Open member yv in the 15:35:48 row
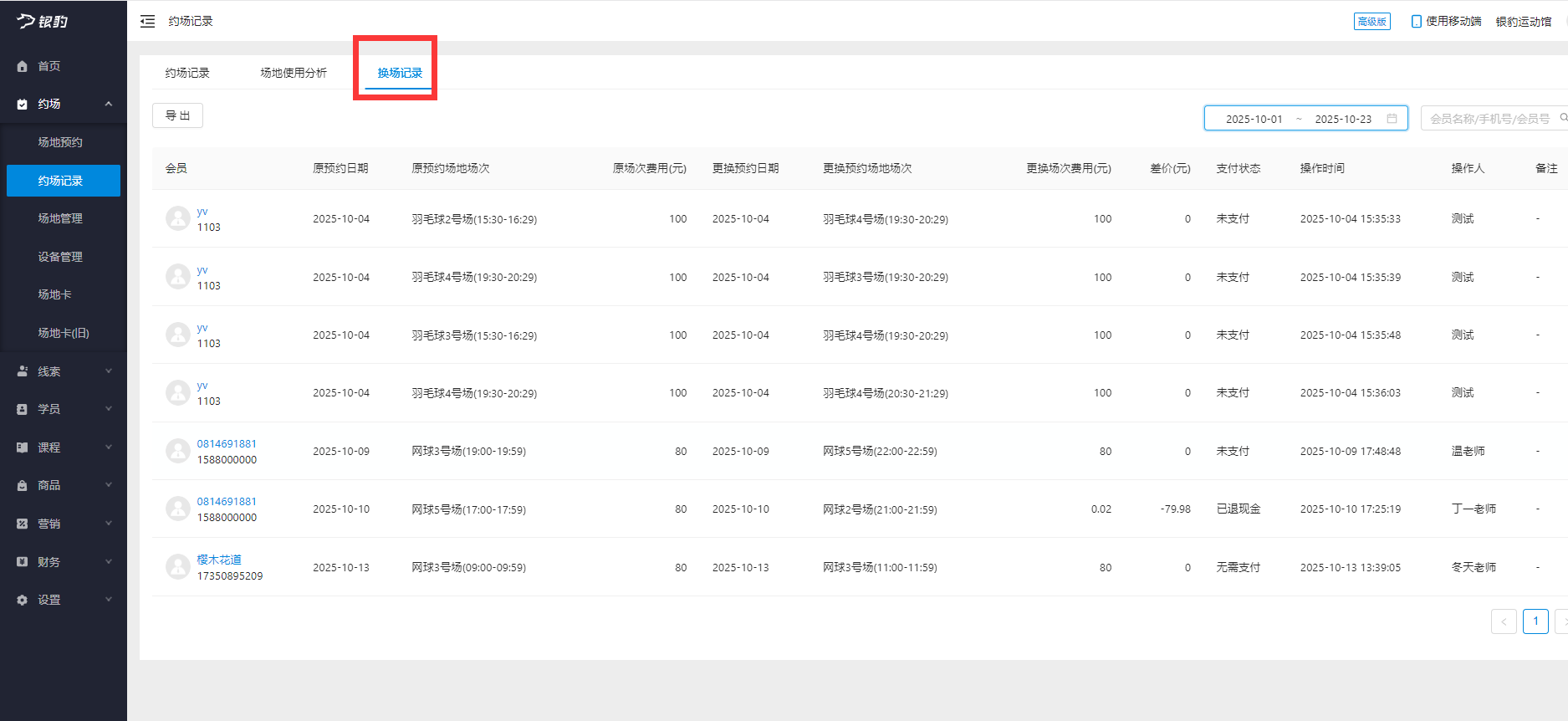Image resolution: width=1568 pixels, height=721 pixels. tap(202, 328)
